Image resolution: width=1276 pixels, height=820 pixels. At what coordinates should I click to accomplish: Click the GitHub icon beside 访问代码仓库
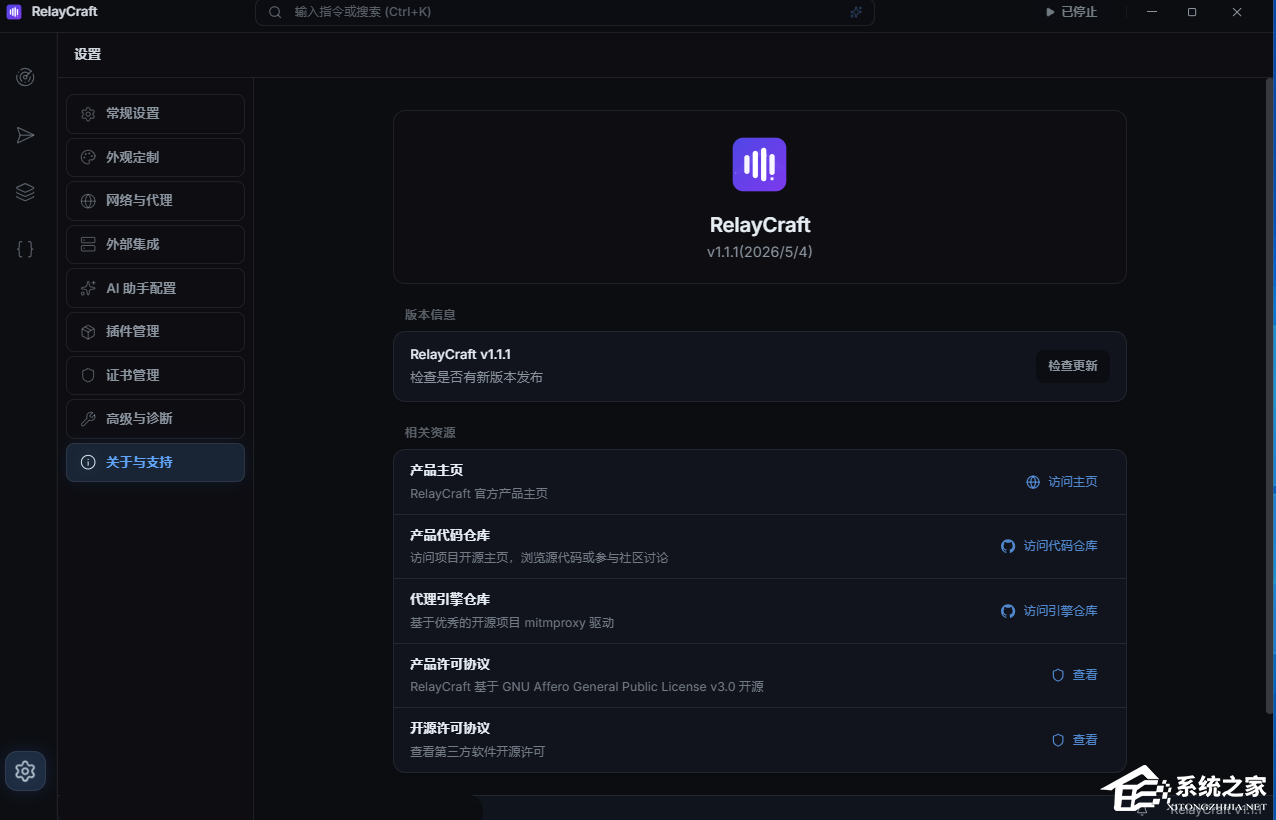1008,546
